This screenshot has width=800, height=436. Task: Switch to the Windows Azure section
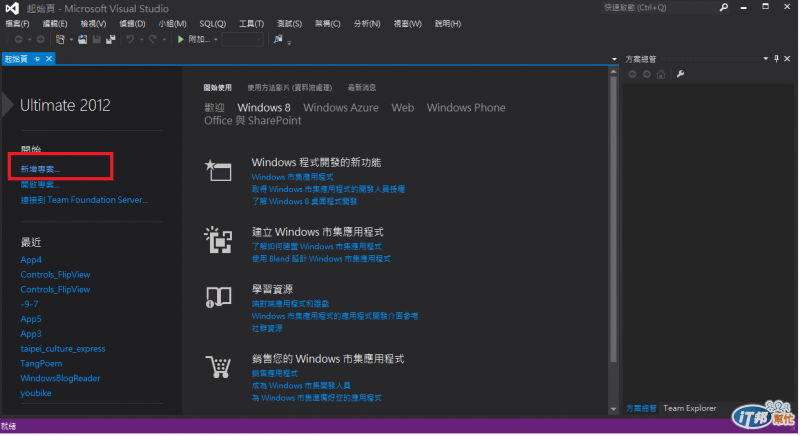[341, 108]
